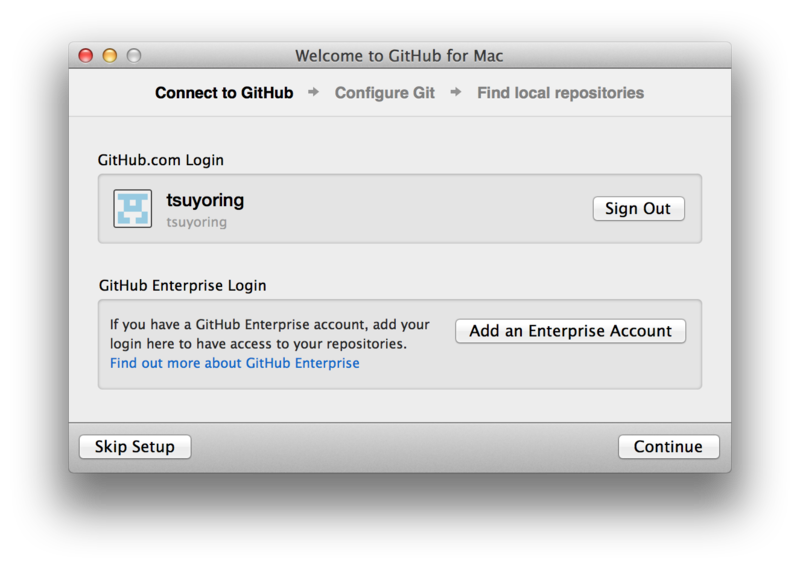Image resolution: width=800 pixels, height=568 pixels.
Task: Minimize window using the yellow button
Action: [110, 55]
